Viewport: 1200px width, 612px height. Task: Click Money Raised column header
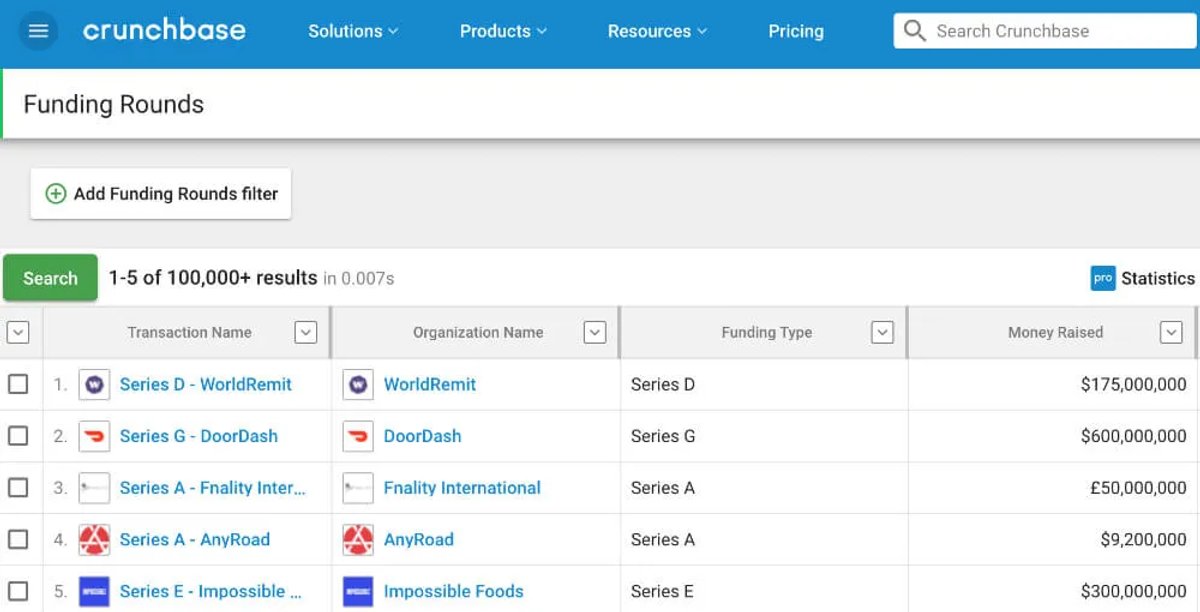[1055, 332]
